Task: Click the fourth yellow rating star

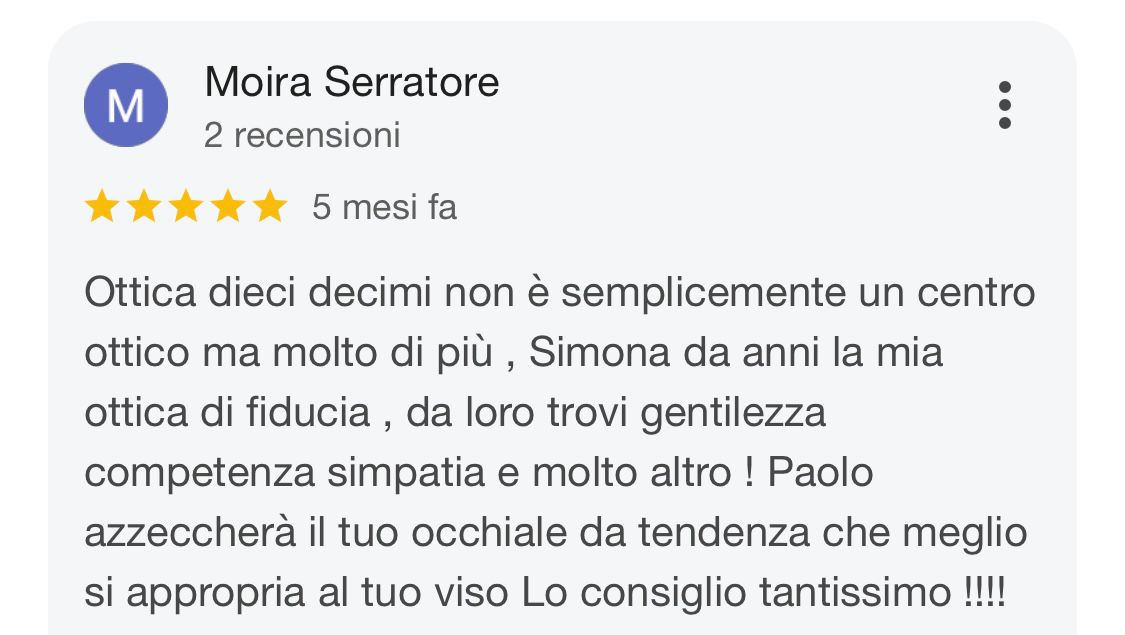Action: 227,207
